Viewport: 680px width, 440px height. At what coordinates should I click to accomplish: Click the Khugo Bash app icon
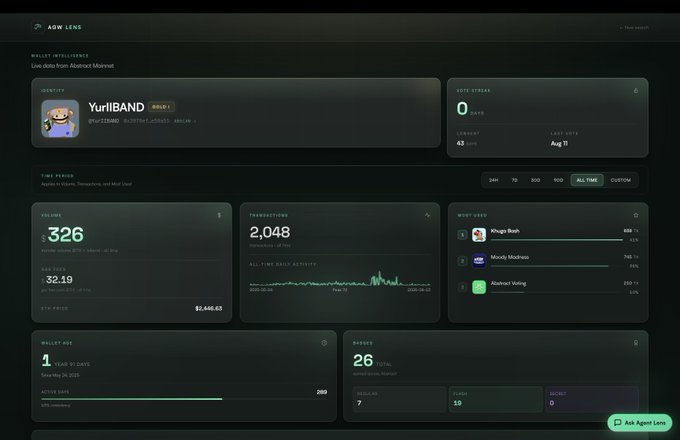point(479,235)
